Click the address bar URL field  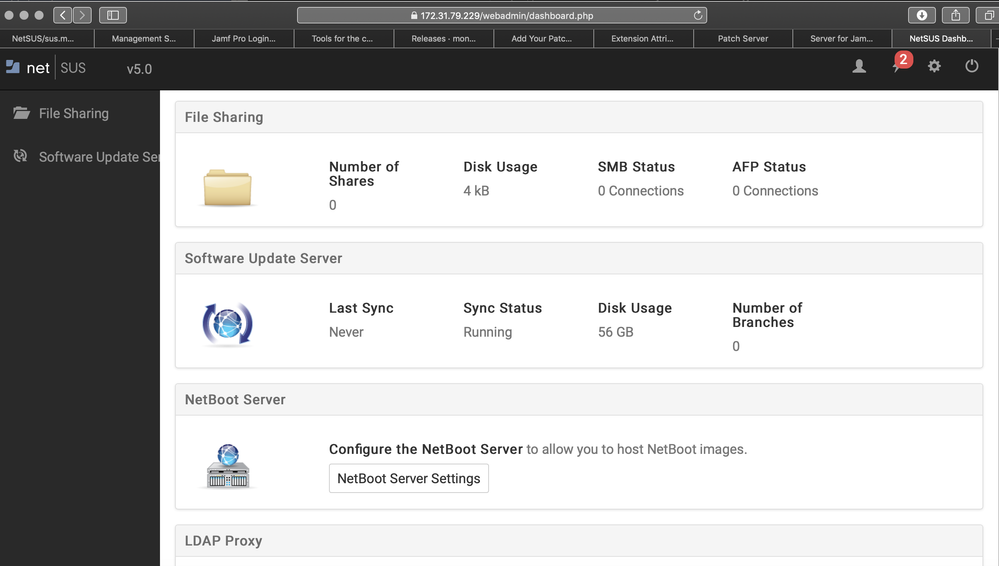(x=502, y=15)
